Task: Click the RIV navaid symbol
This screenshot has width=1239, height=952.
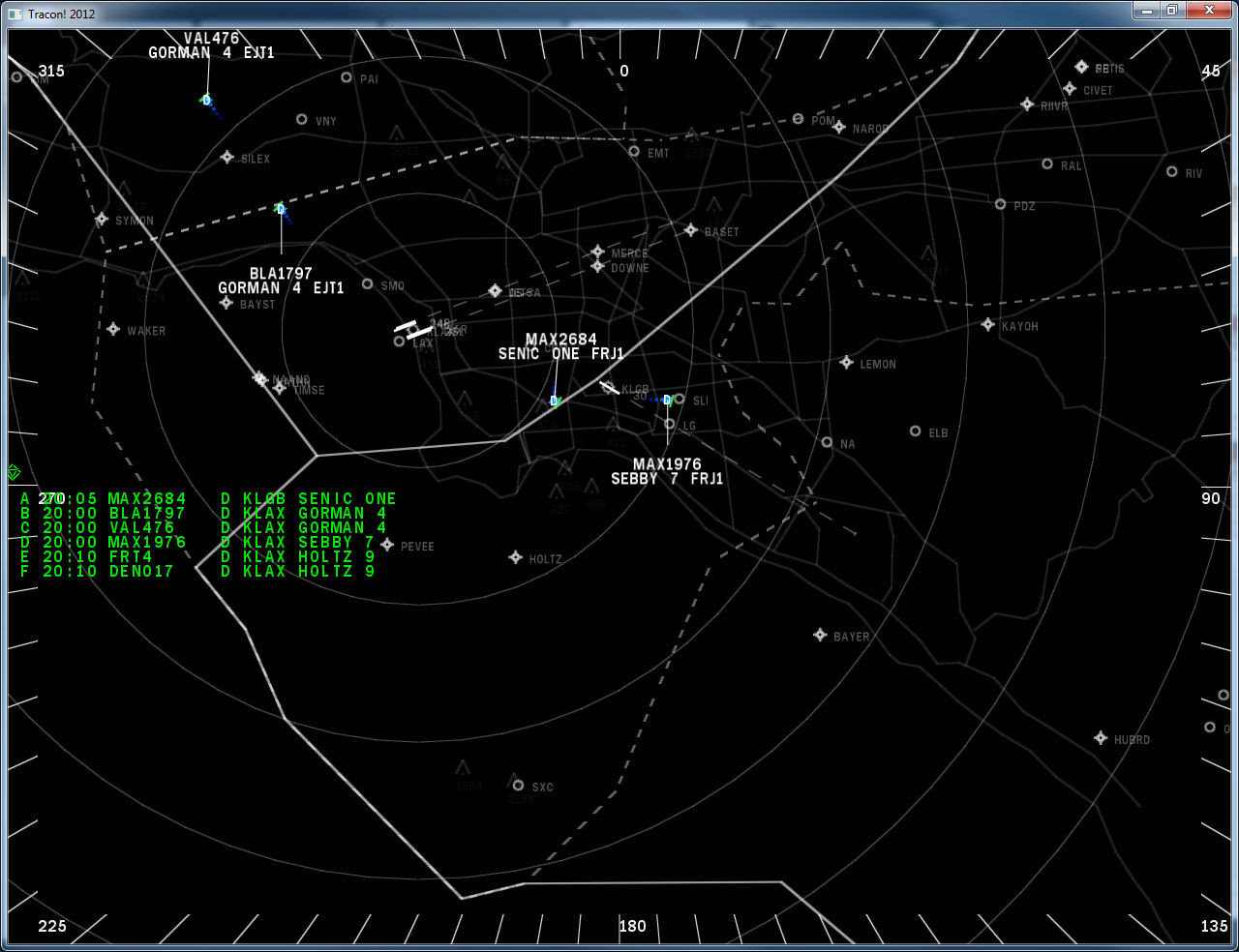Action: pyautogui.click(x=1172, y=172)
